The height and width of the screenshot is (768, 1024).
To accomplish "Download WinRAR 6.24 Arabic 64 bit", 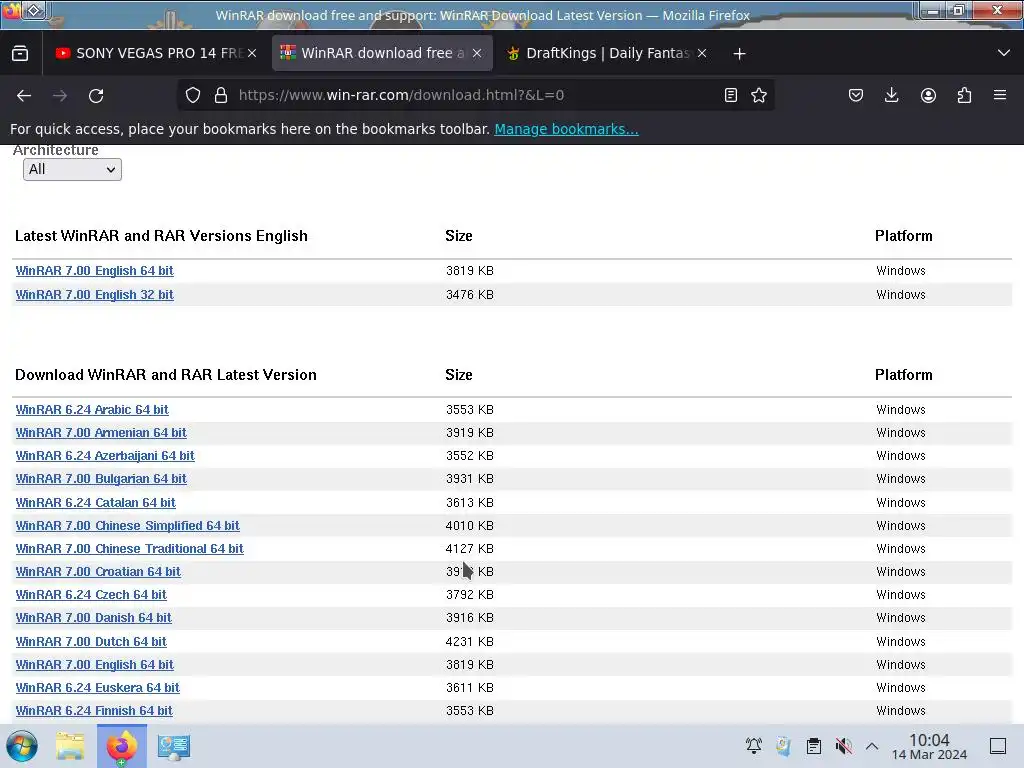I will pos(92,409).
